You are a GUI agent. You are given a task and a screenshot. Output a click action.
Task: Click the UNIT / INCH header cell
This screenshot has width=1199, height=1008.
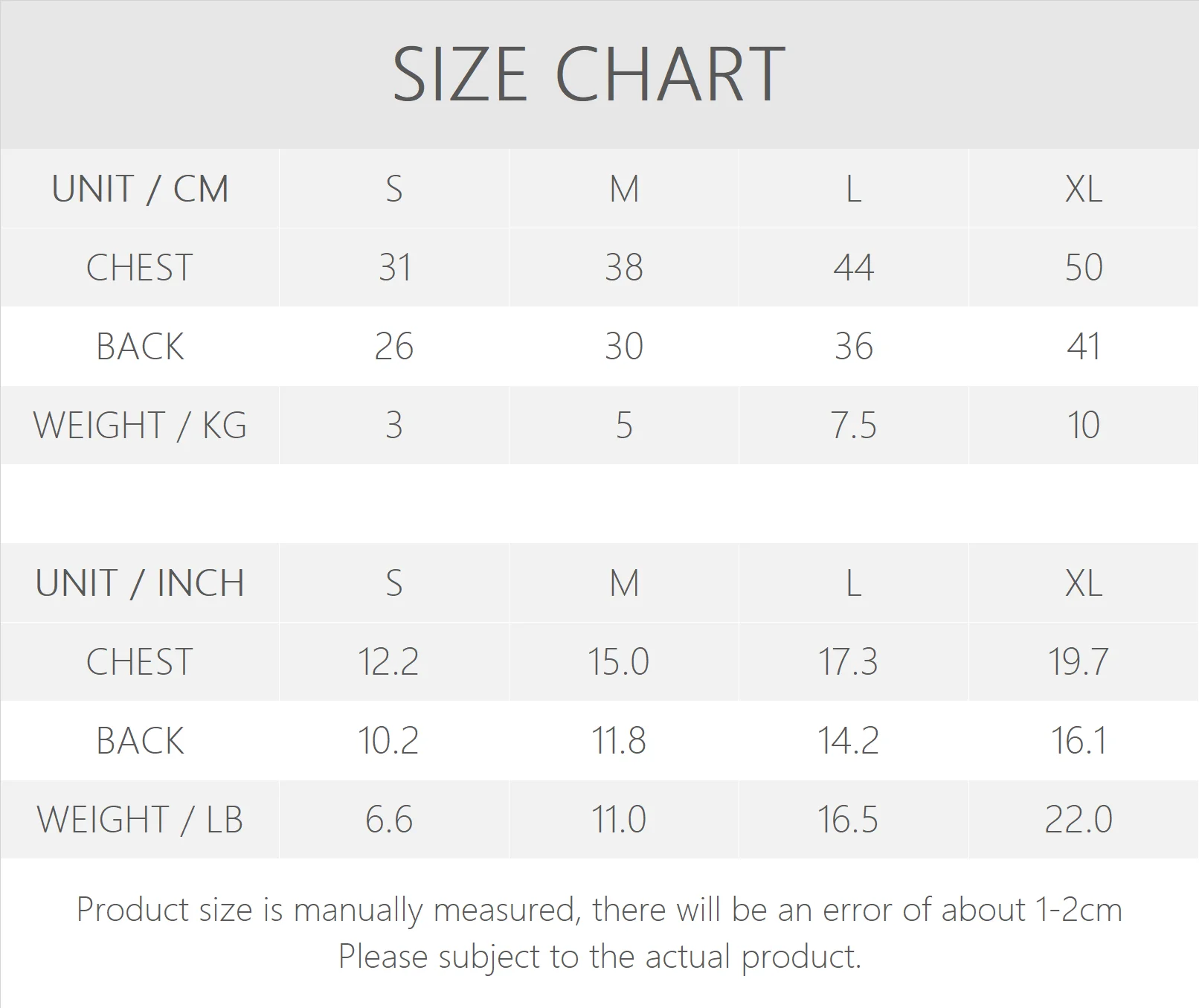pyautogui.click(x=140, y=583)
